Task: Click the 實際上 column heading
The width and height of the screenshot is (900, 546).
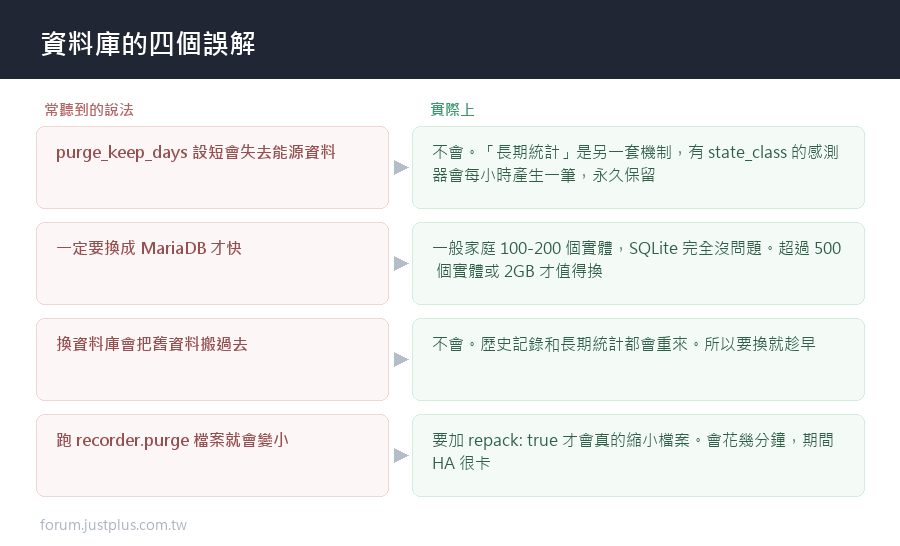Action: pyautogui.click(x=452, y=110)
